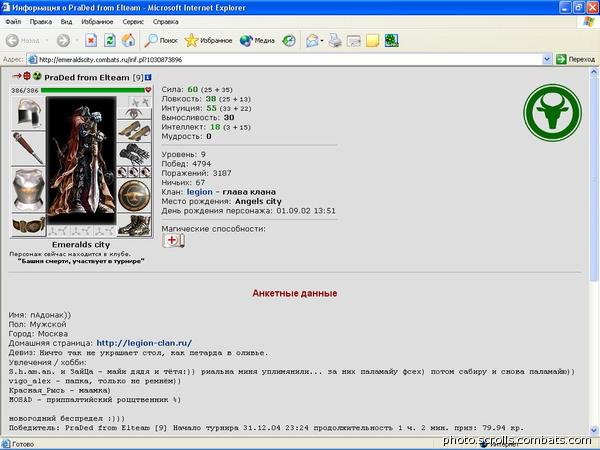Viewport: 600px width, 450px height.
Task: Open the Вид menu
Action: [66, 22]
